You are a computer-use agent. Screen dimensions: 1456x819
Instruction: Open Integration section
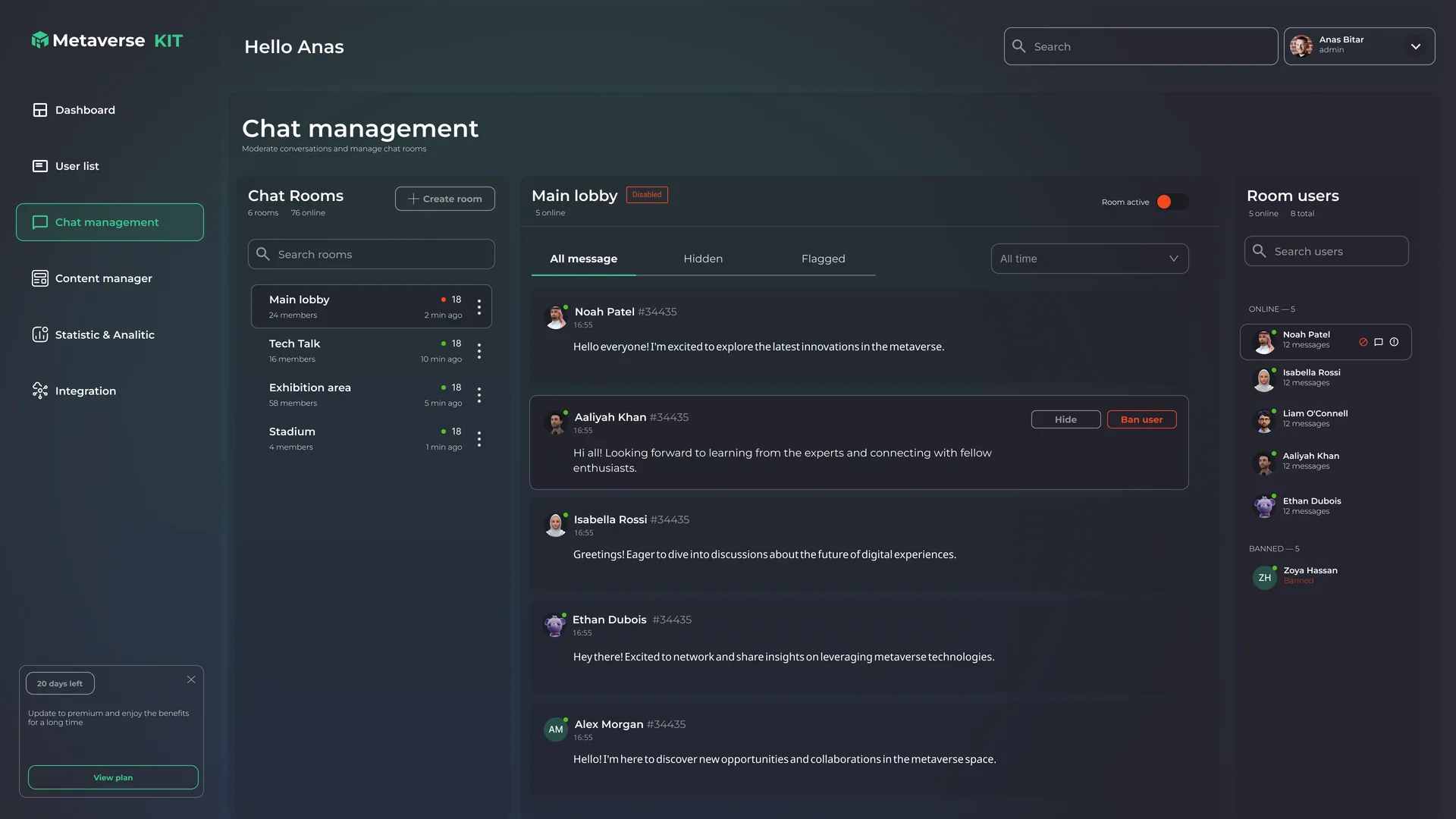point(74,391)
